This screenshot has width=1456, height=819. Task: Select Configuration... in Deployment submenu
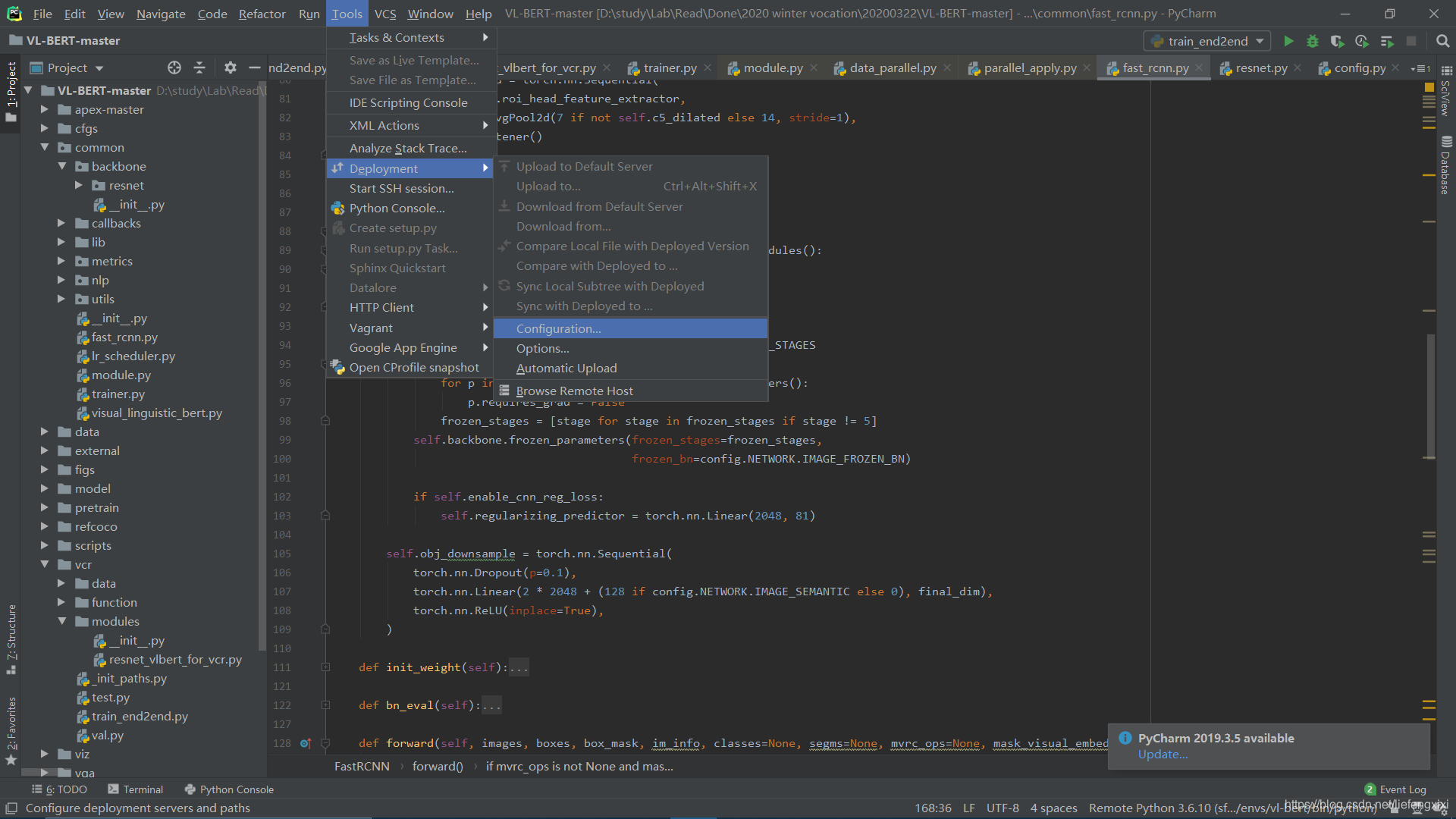pyautogui.click(x=630, y=328)
